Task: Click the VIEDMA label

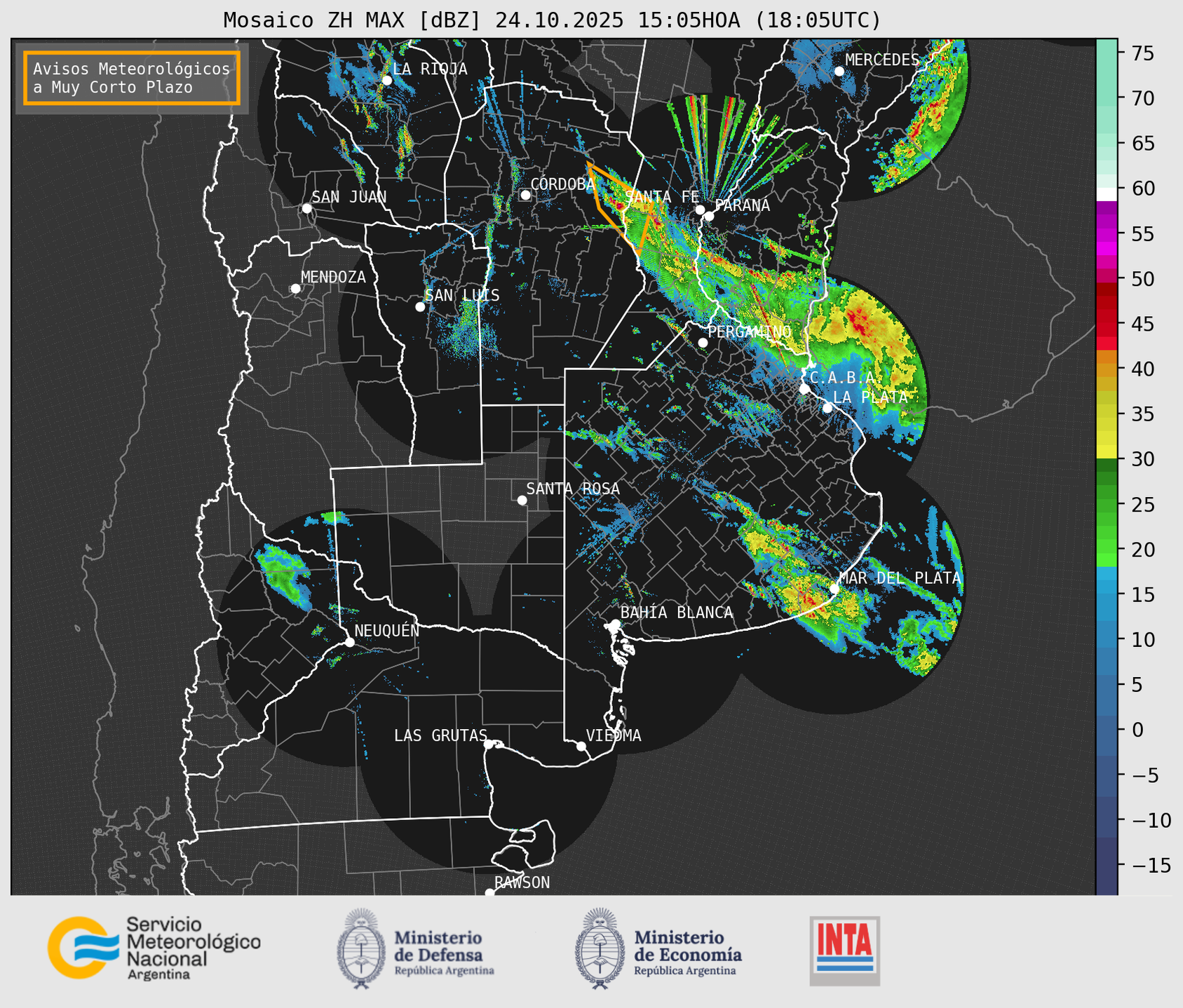Action: pos(614,735)
